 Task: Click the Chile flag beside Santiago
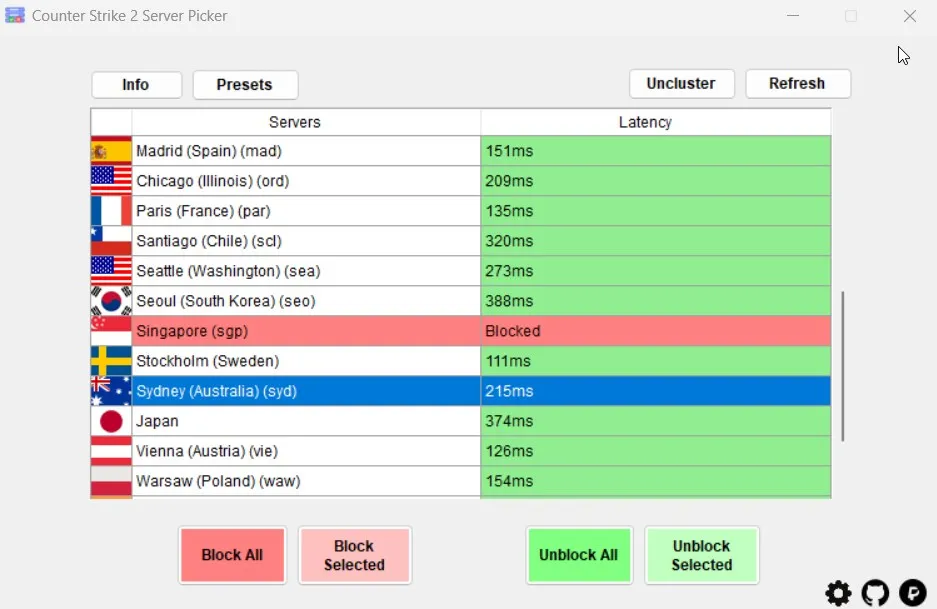point(111,241)
